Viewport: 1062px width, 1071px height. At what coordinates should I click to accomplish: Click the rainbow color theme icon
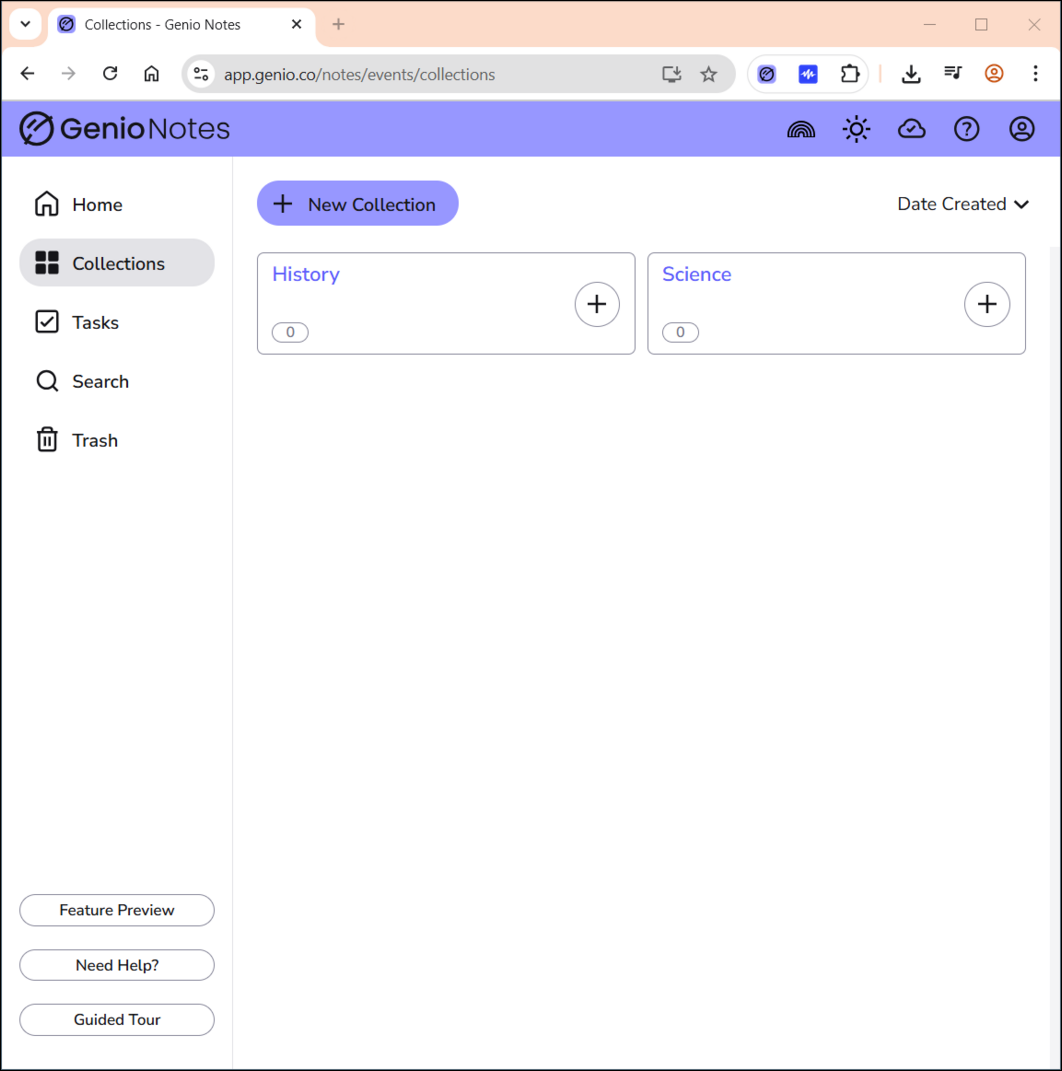(x=801, y=129)
